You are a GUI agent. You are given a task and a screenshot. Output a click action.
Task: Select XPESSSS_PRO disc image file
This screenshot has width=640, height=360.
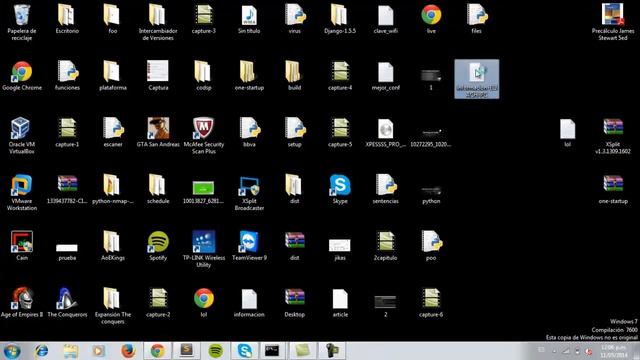(x=385, y=129)
